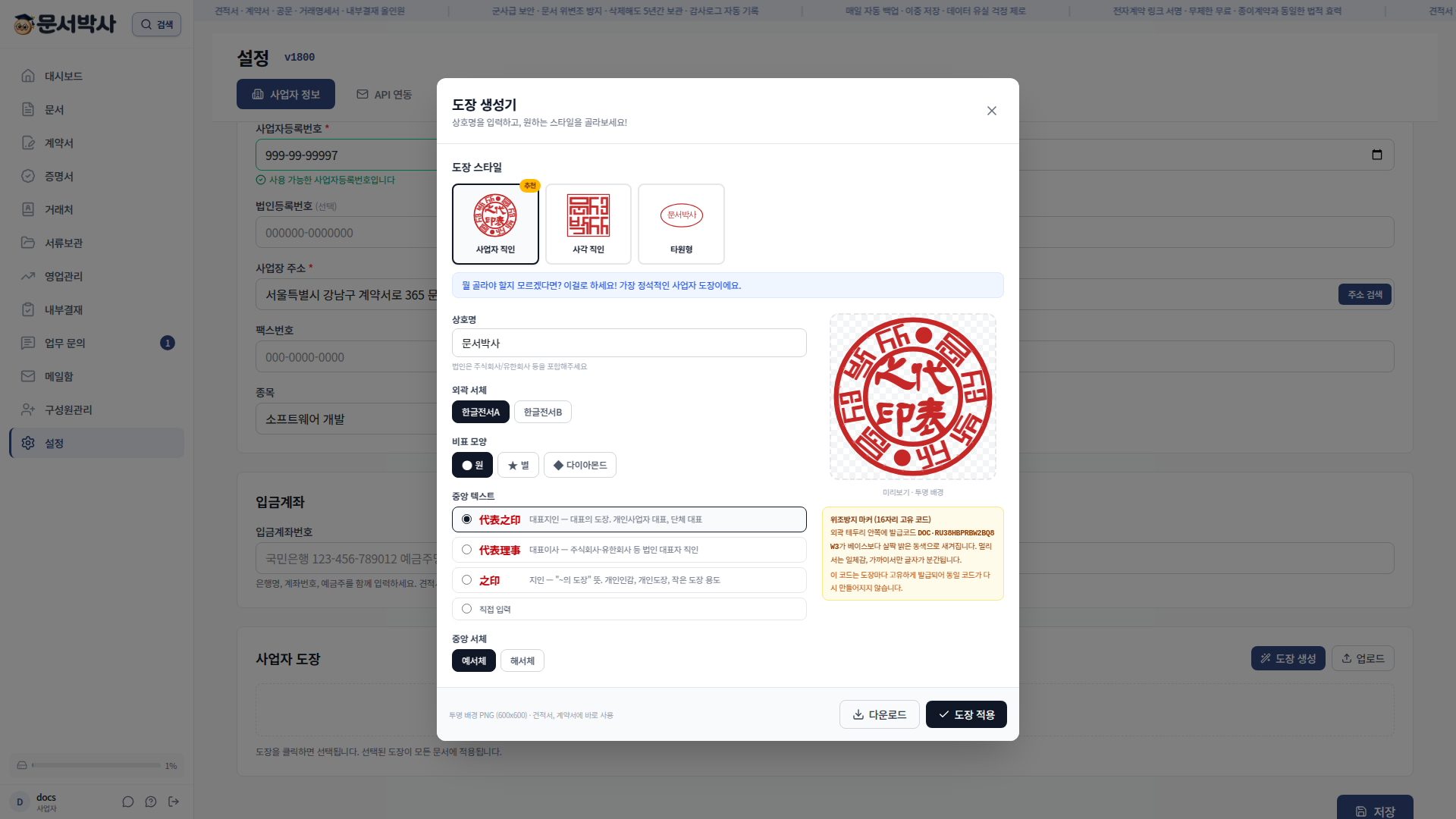Click the 도장 생성 button behind dialog
1456x819 pixels.
(1288, 658)
